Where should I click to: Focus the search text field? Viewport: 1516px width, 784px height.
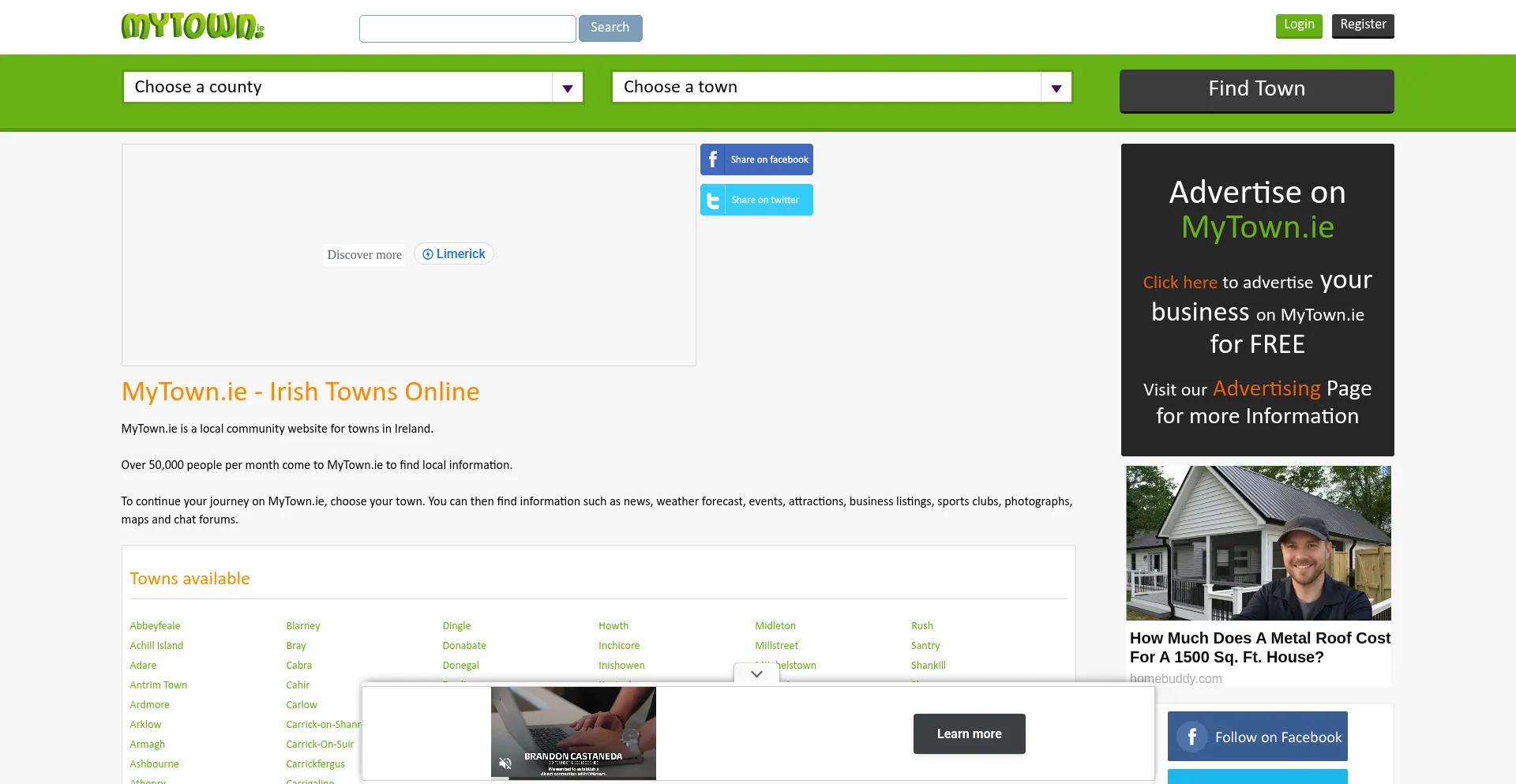[467, 28]
